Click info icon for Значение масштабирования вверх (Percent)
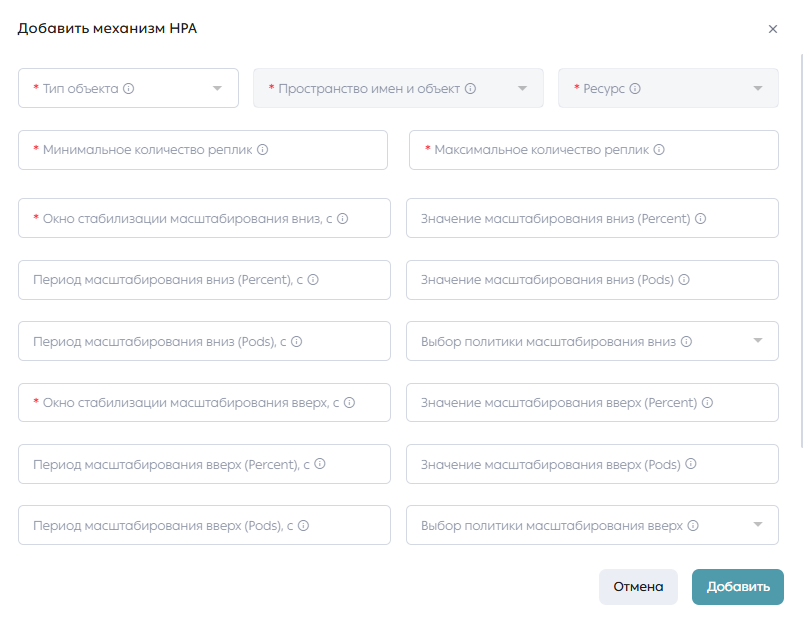The image size is (803, 621). (707, 403)
